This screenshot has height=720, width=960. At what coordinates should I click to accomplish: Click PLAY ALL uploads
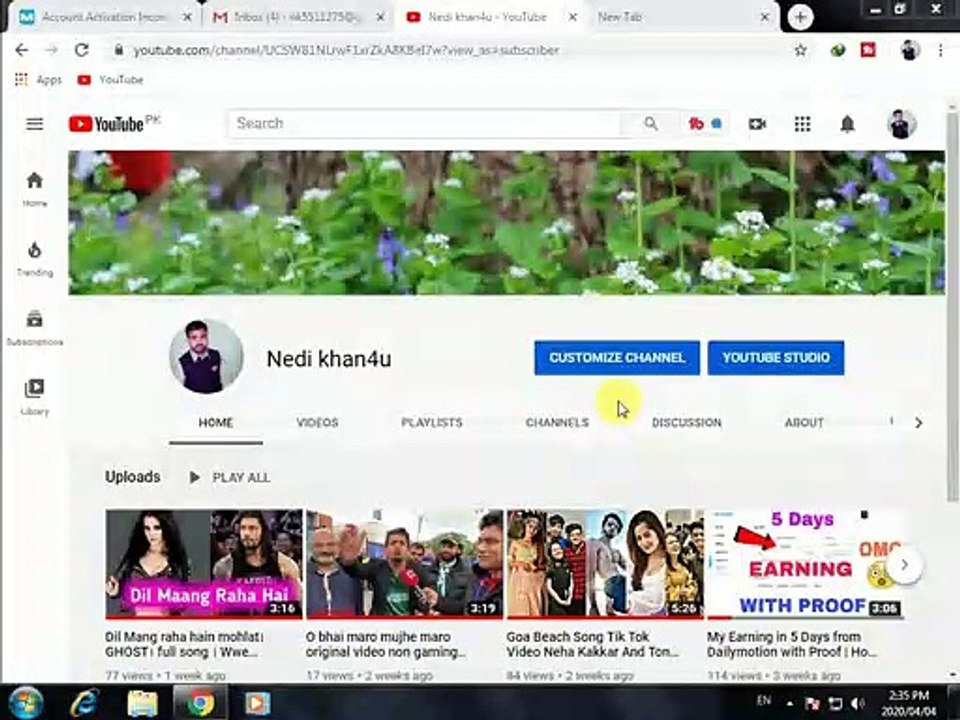[x=230, y=478]
